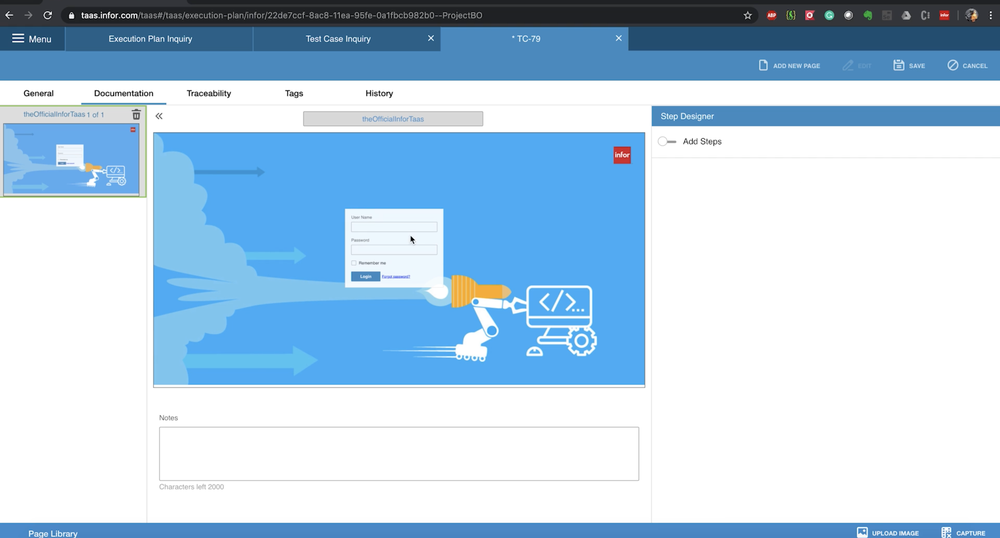The width and height of the screenshot is (1000, 538).
Task: Open the Grammarly extension icon
Action: [x=829, y=15]
